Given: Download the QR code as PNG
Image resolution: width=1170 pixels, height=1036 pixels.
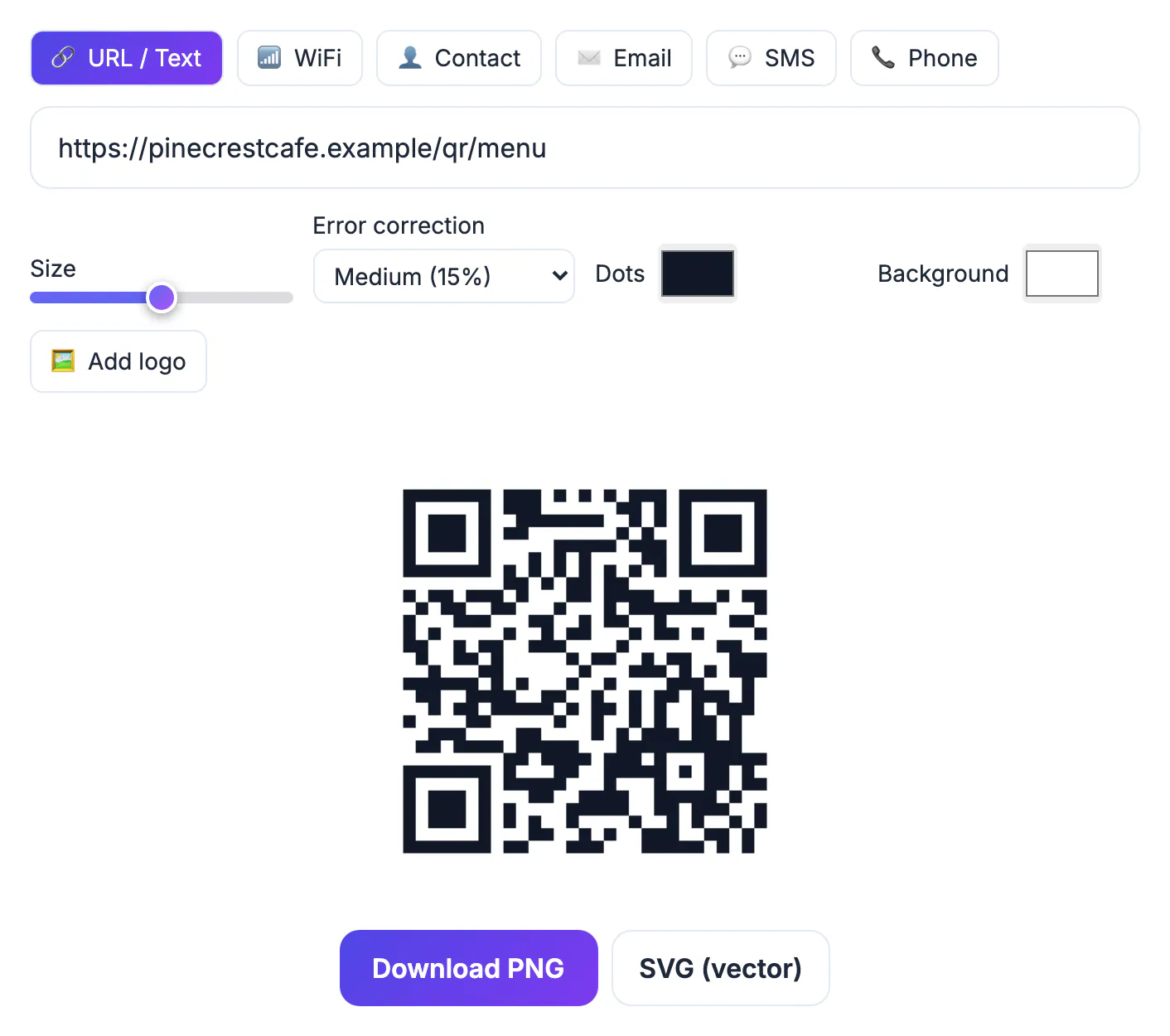Looking at the screenshot, I should [x=469, y=968].
